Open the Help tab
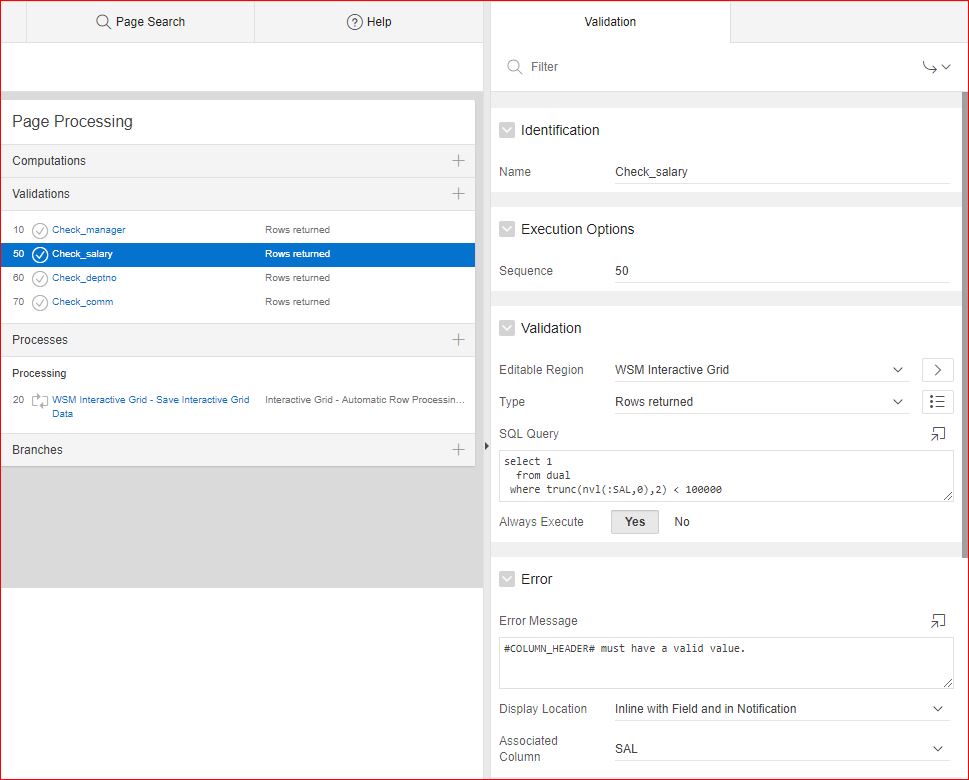The height and width of the screenshot is (780, 969). (369, 22)
